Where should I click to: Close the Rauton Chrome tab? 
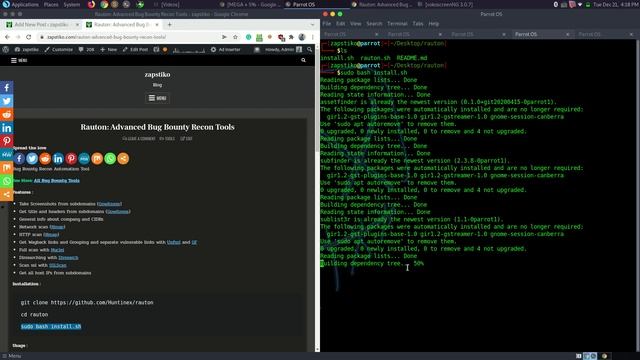[157, 24]
